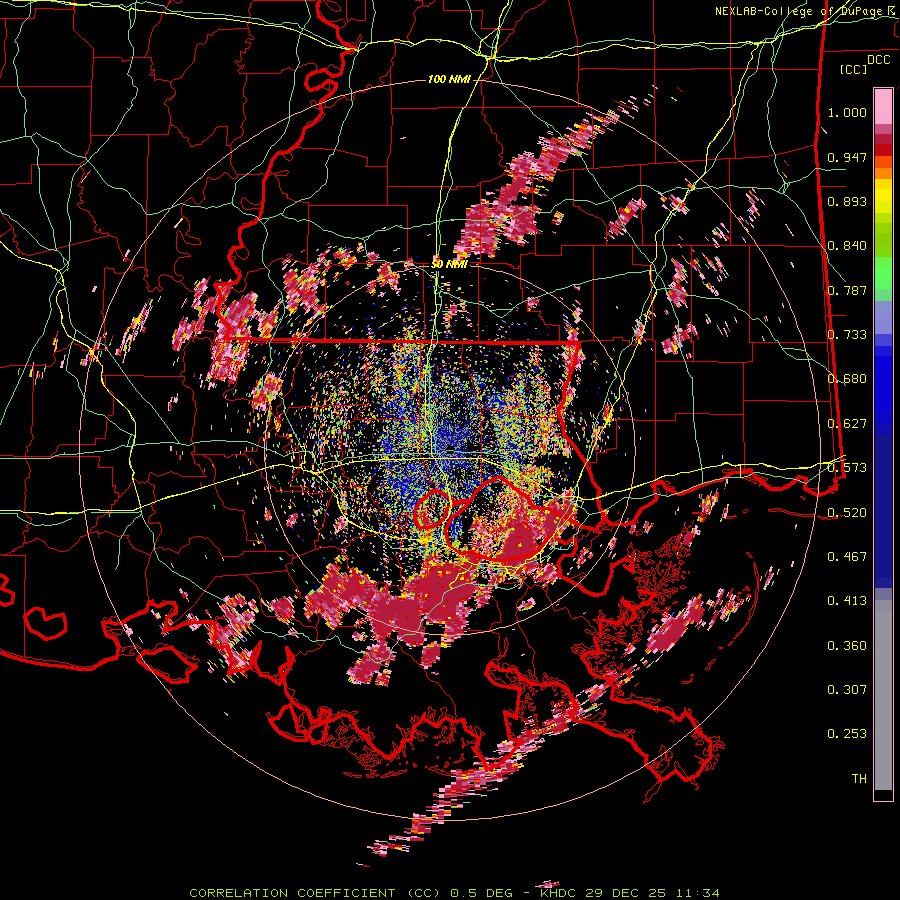Click the 100 NMI range ring label
This screenshot has height=900, width=900.
449,79
